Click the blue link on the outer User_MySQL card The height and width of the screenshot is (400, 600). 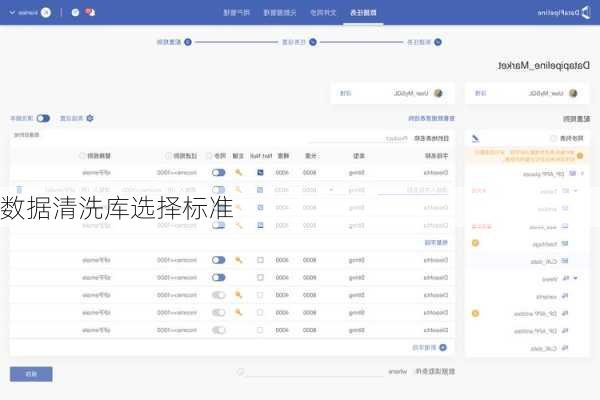[480, 93]
